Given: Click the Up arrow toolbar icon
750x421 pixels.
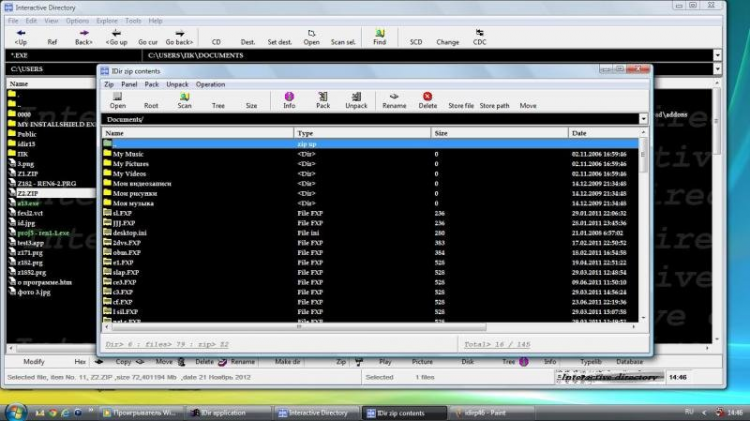Looking at the screenshot, I should (x=21, y=33).
